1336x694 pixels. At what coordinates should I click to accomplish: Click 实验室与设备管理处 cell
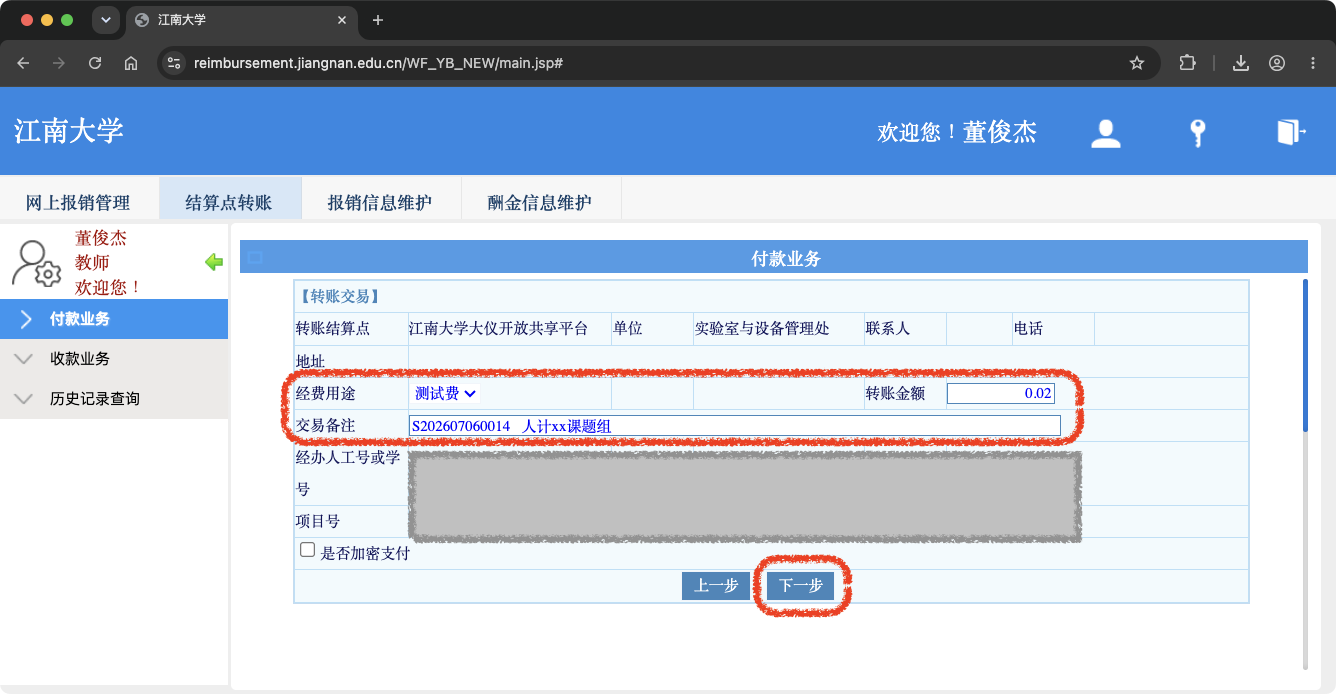[762, 329]
